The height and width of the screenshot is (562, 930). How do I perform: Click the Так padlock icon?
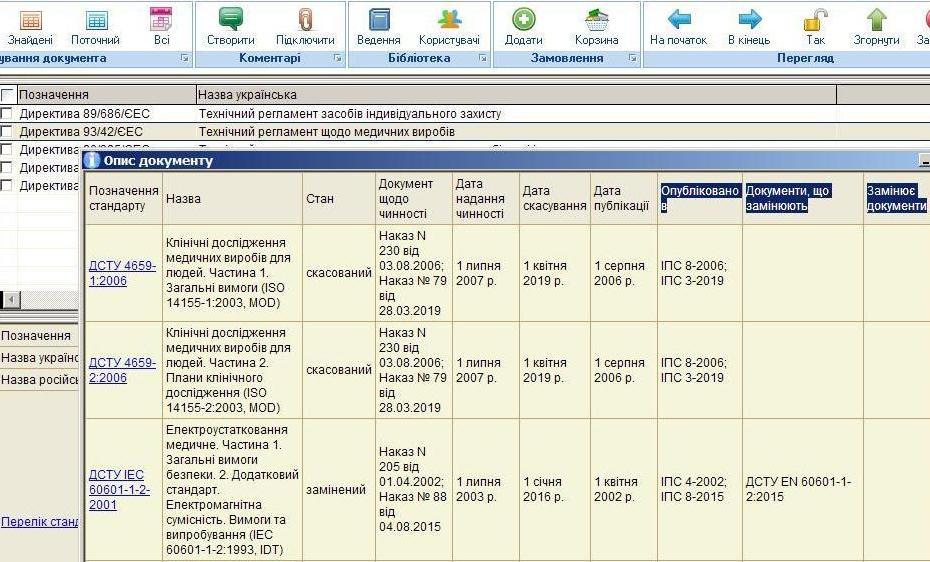[x=816, y=20]
